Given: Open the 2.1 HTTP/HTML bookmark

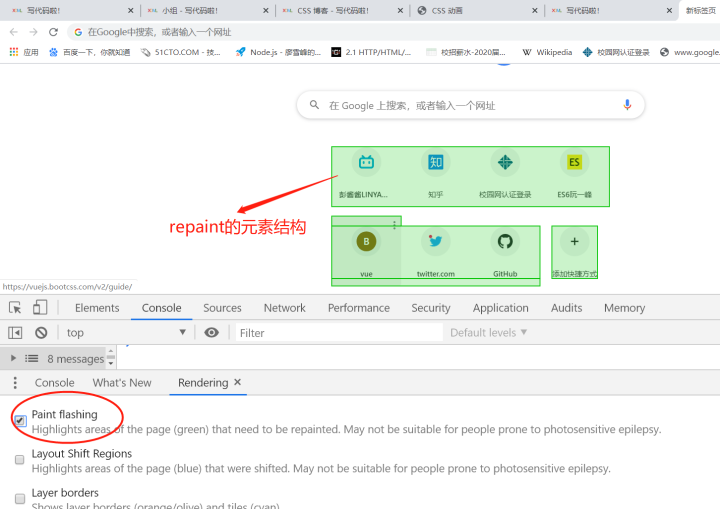Looking at the screenshot, I should click(371, 52).
